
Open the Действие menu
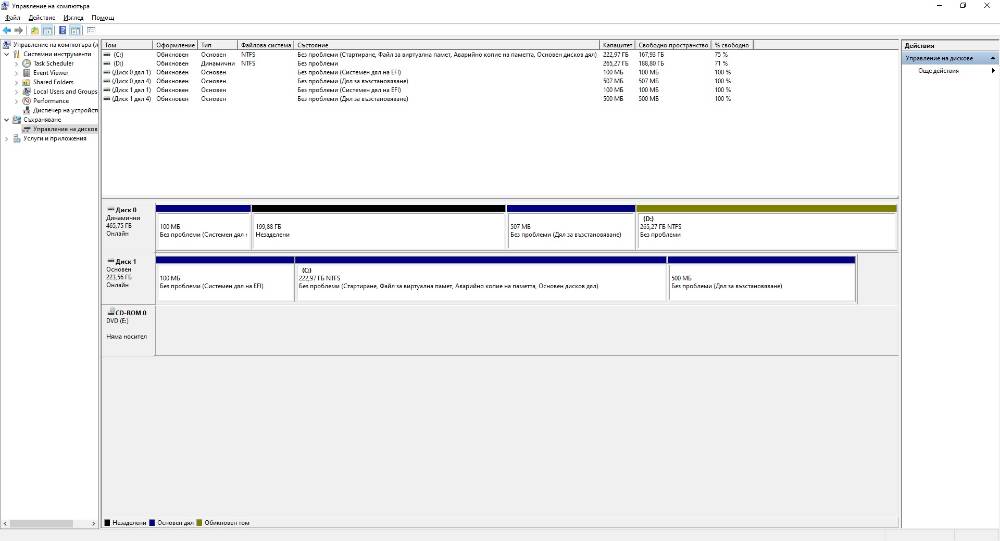coord(41,18)
